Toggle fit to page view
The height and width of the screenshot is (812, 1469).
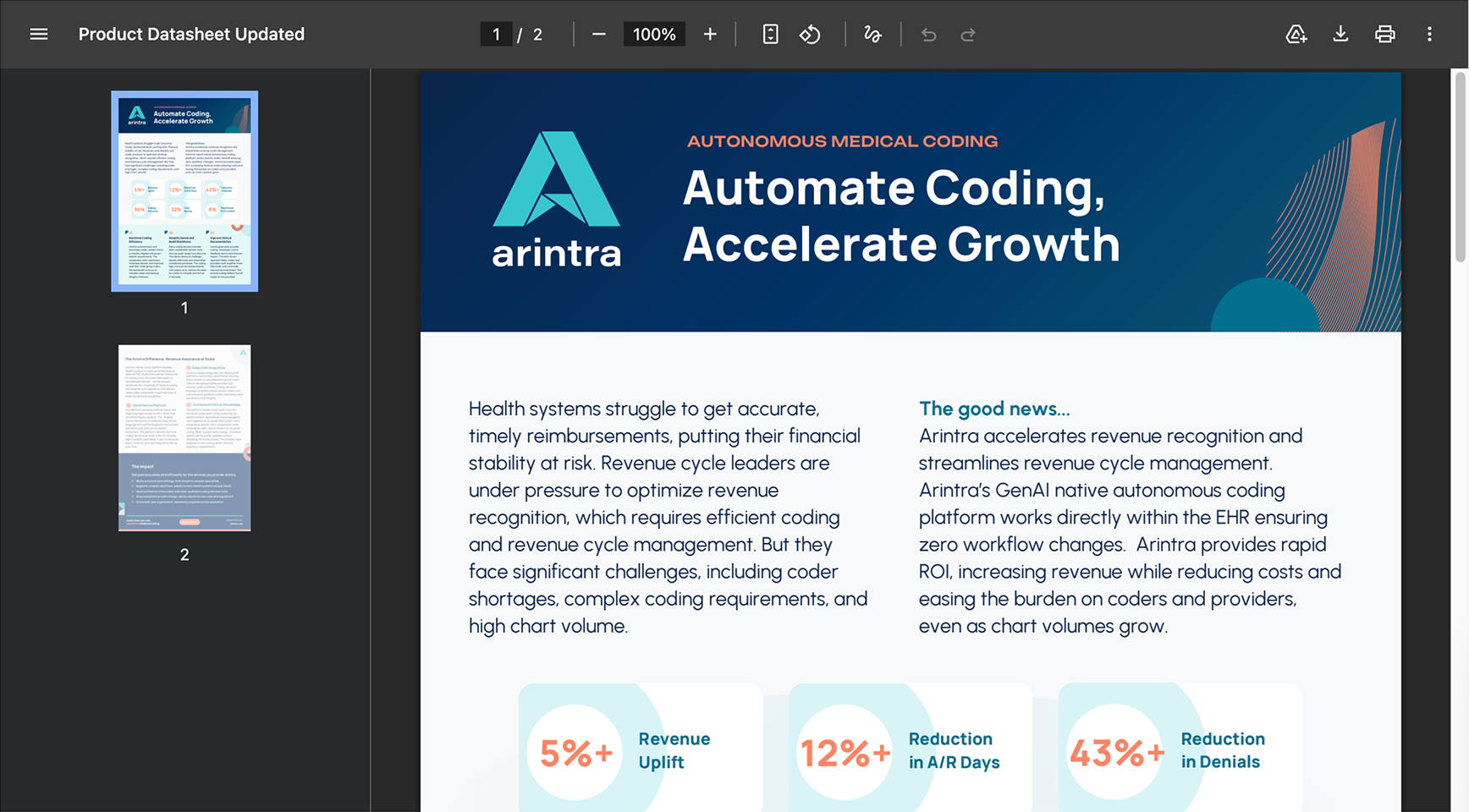[770, 35]
